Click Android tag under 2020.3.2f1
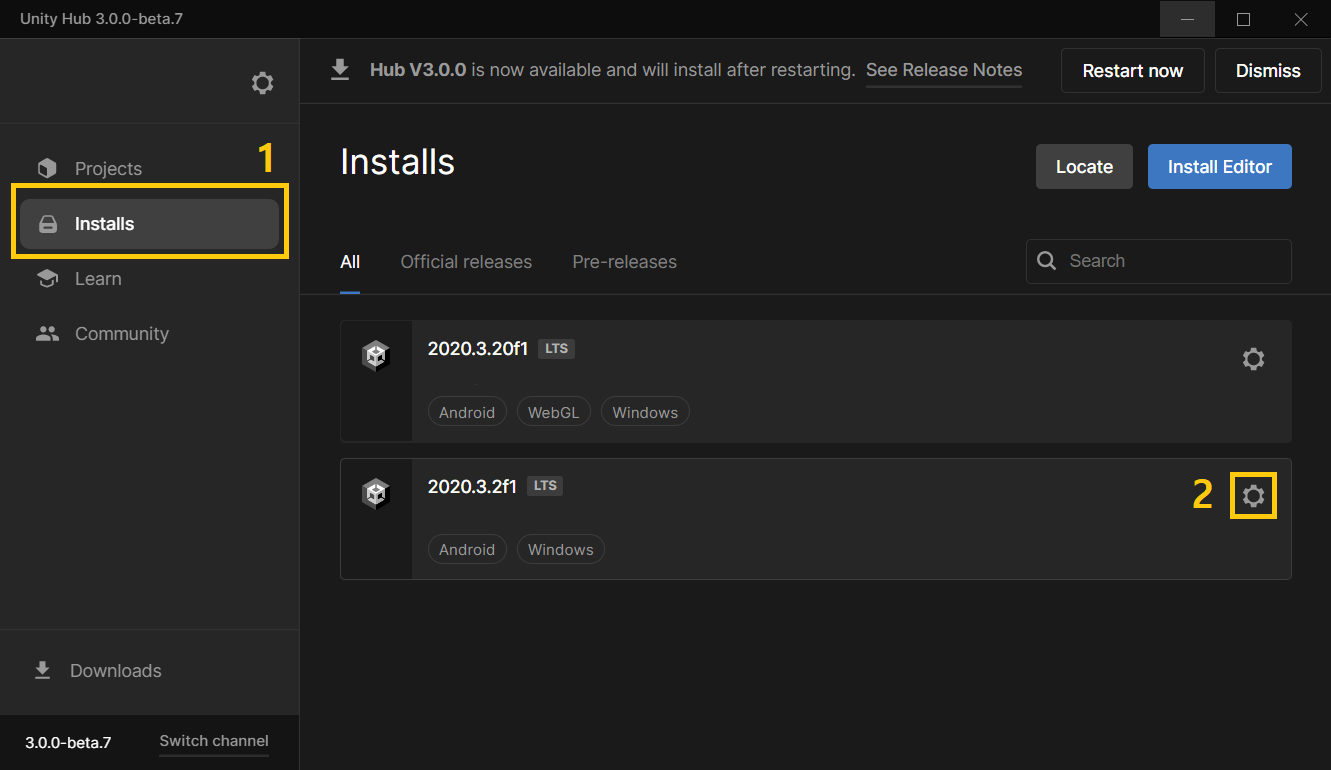This screenshot has height=770, width=1331. [x=467, y=549]
